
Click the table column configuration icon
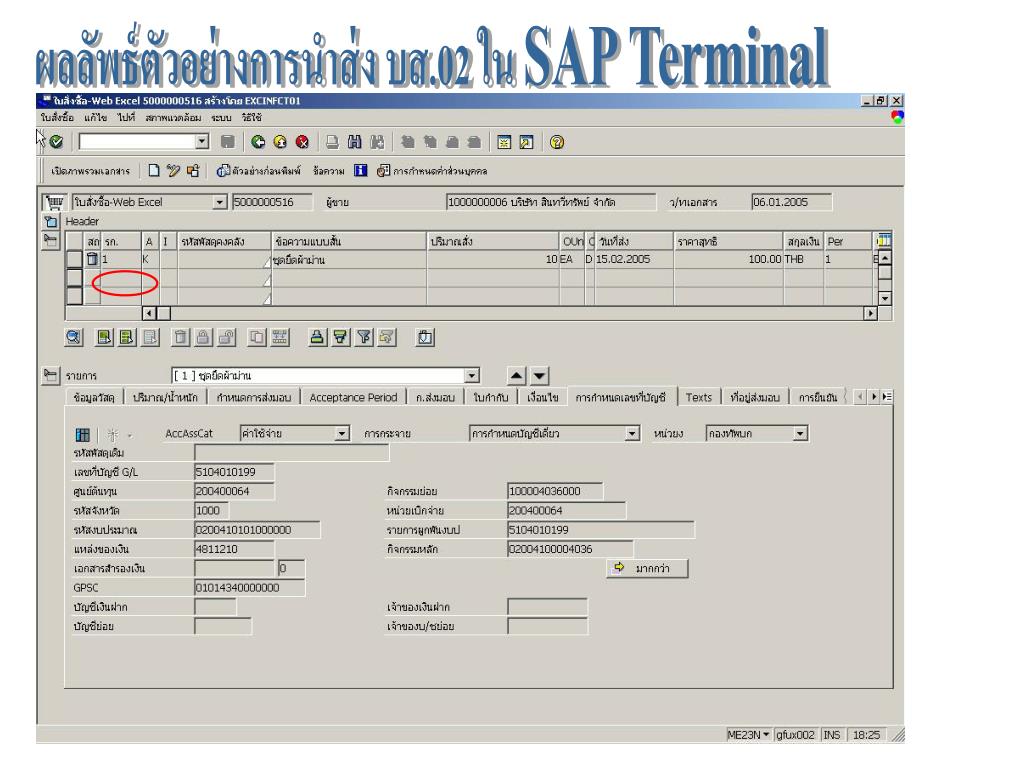click(884, 241)
